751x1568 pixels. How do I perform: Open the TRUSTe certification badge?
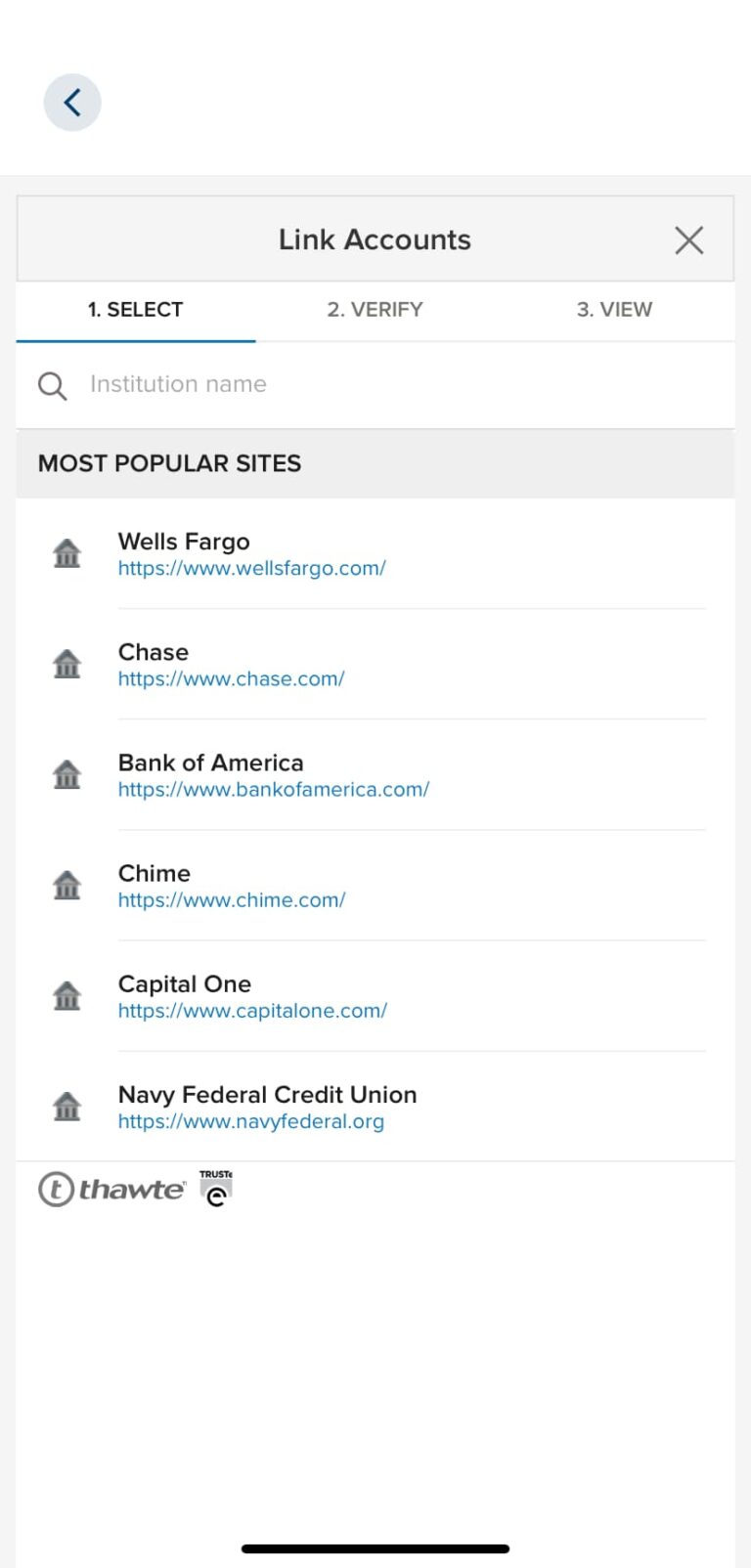point(216,1188)
